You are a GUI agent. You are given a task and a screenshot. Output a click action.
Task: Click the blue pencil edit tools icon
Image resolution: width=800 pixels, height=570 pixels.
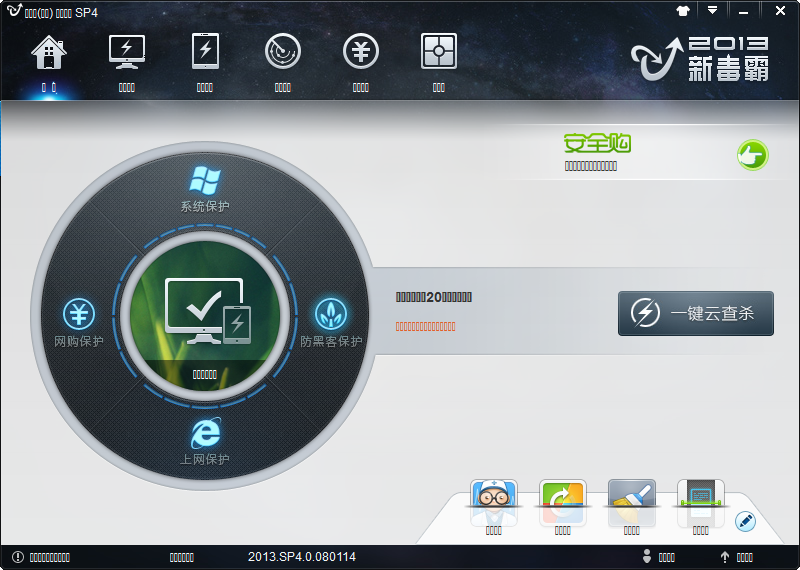point(745,521)
